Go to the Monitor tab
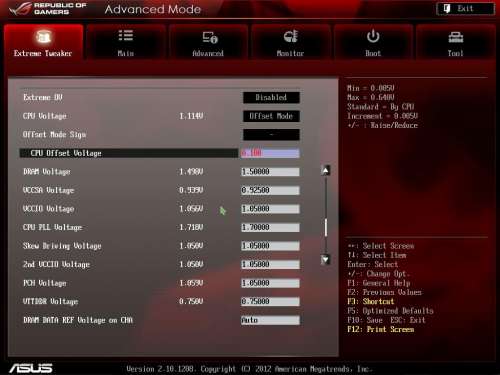The image size is (500, 375). (291, 43)
